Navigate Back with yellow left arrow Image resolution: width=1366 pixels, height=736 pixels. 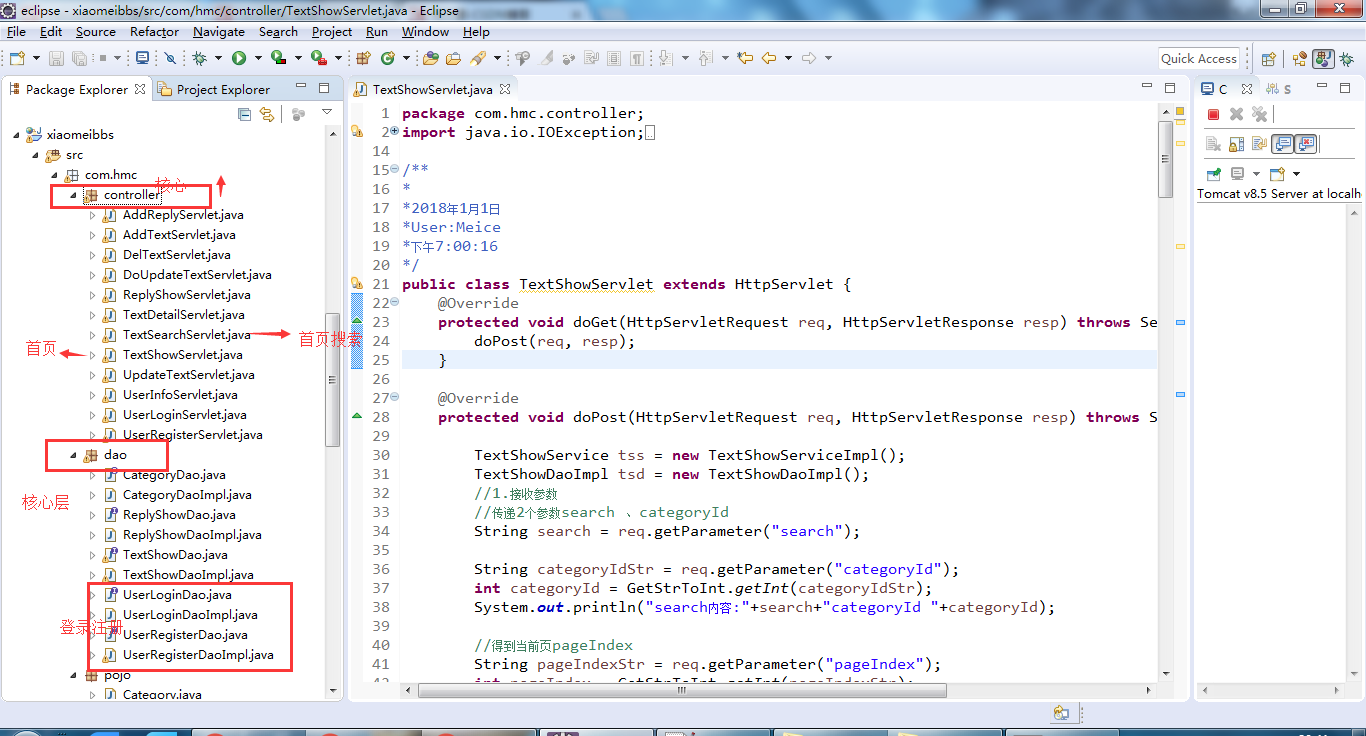tap(769, 58)
